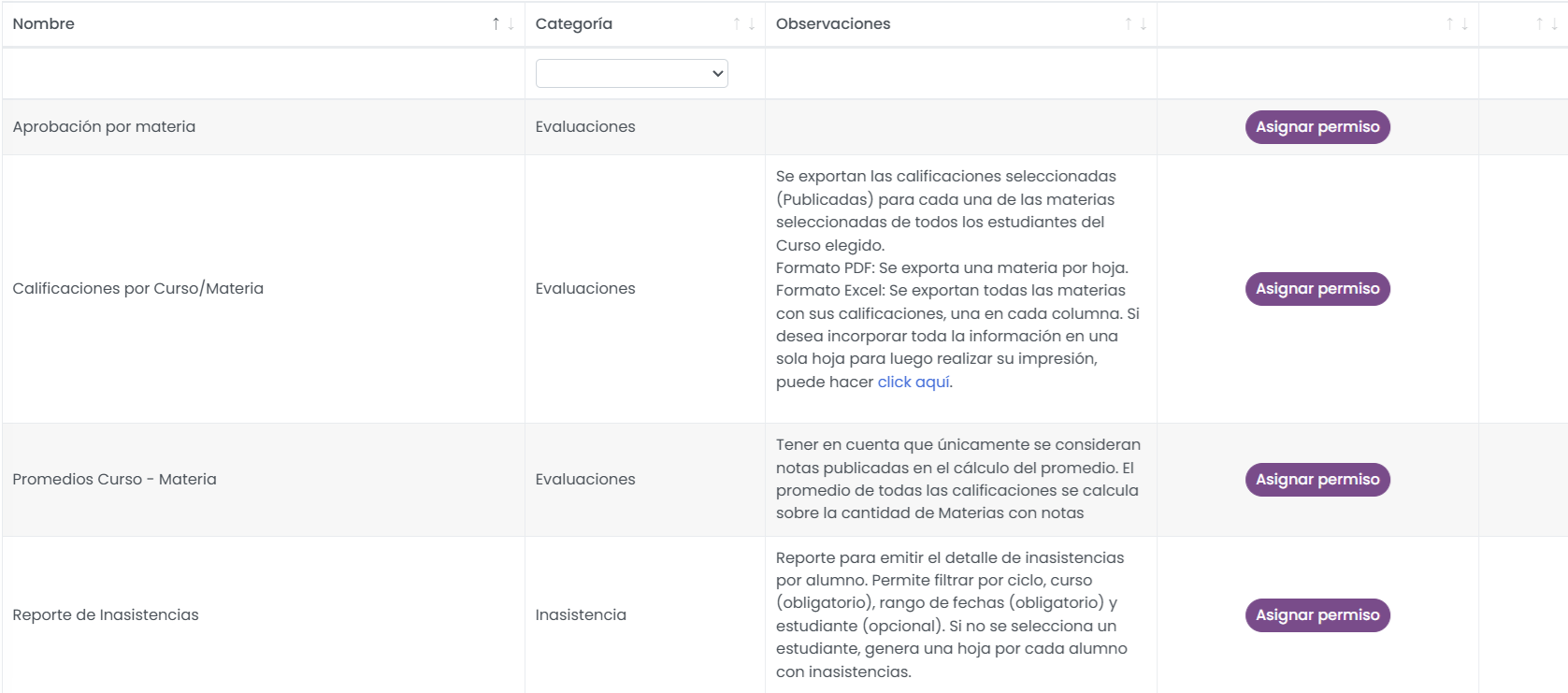Click the Categoría column header

(645, 24)
